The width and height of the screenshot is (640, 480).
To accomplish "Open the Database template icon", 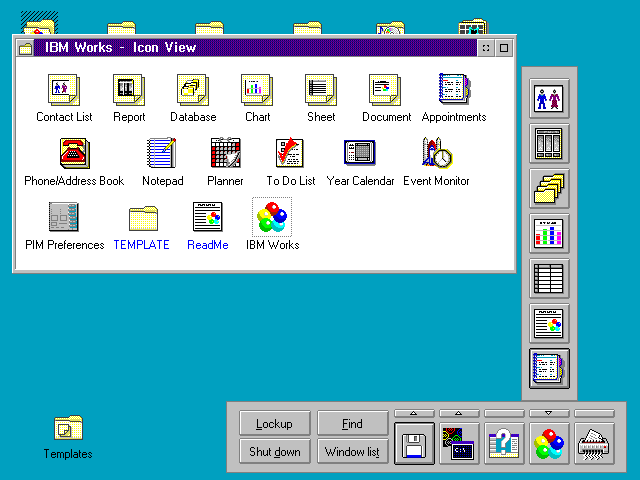I will pyautogui.click(x=193, y=90).
